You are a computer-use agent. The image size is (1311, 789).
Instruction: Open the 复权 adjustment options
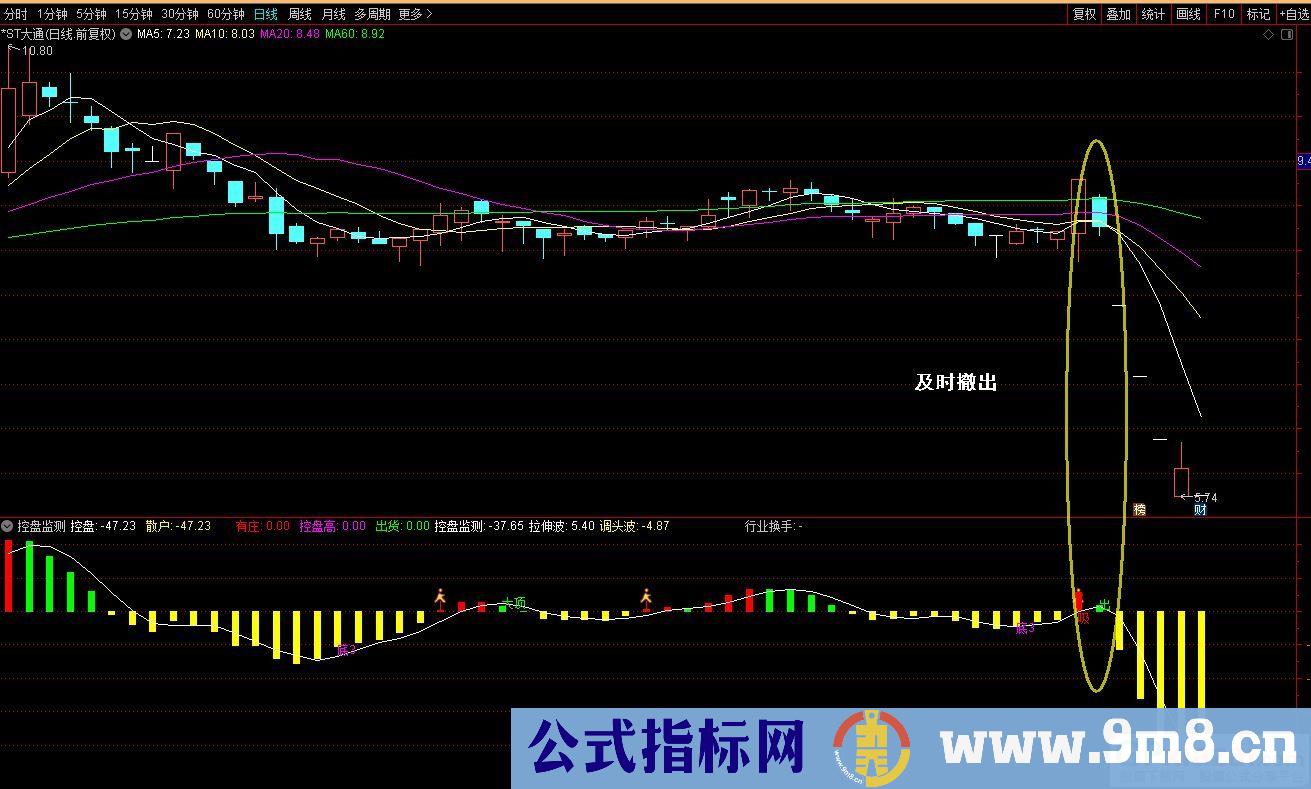pos(1084,14)
